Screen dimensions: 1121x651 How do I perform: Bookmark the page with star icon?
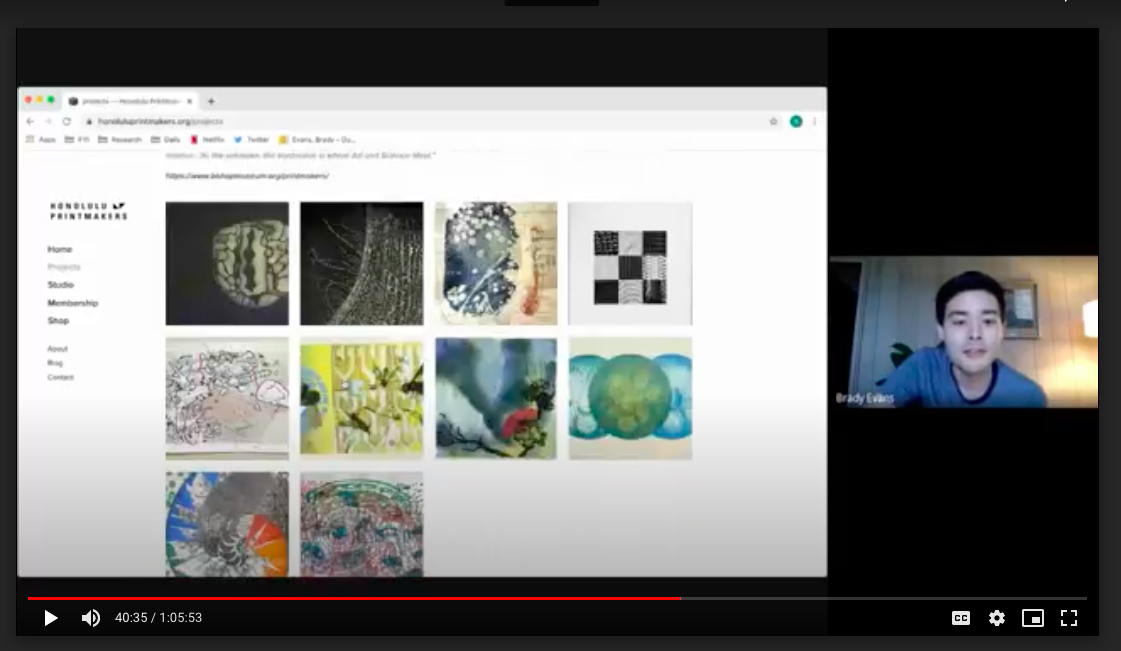[x=773, y=121]
